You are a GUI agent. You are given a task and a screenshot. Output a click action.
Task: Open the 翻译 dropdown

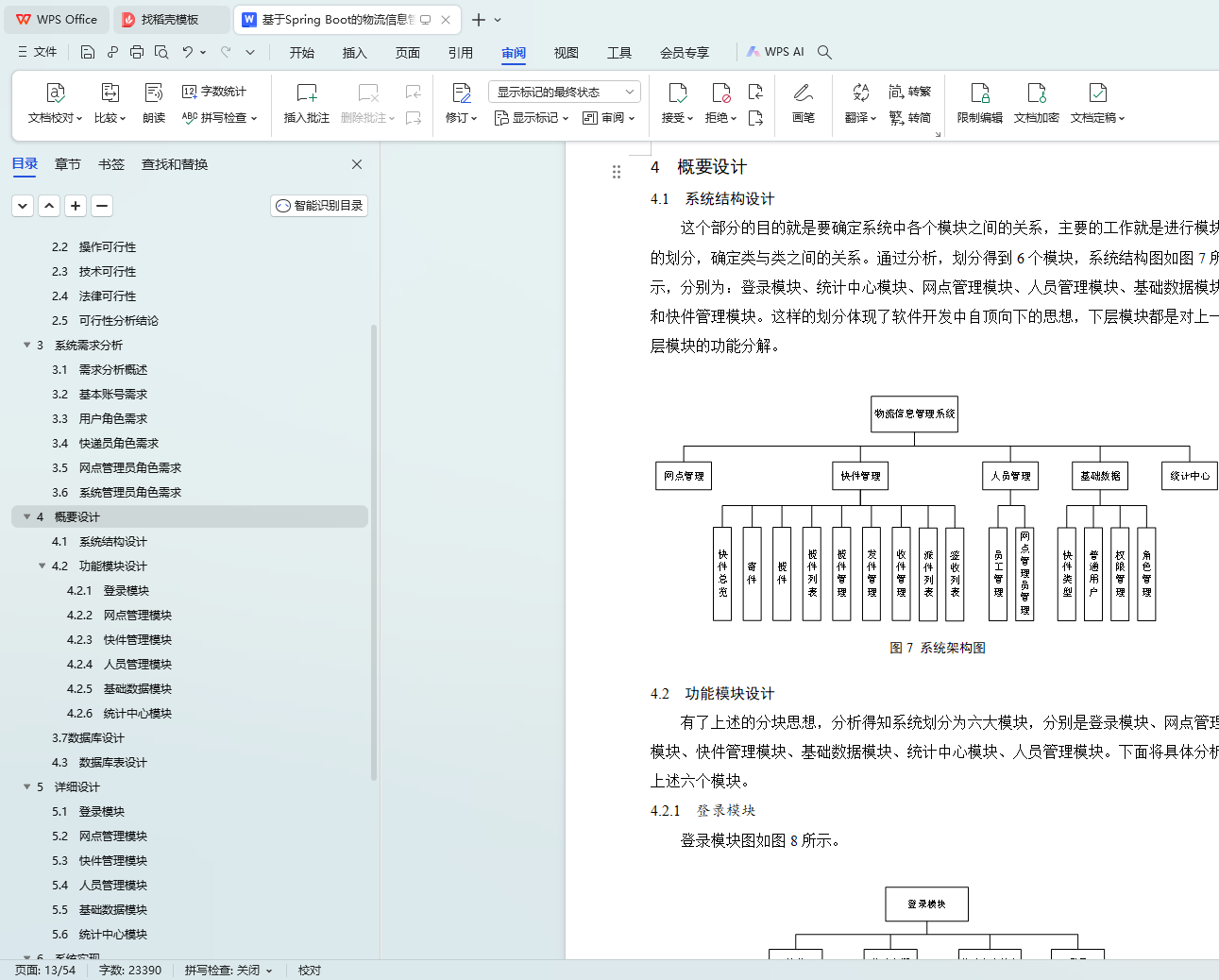coord(861,118)
